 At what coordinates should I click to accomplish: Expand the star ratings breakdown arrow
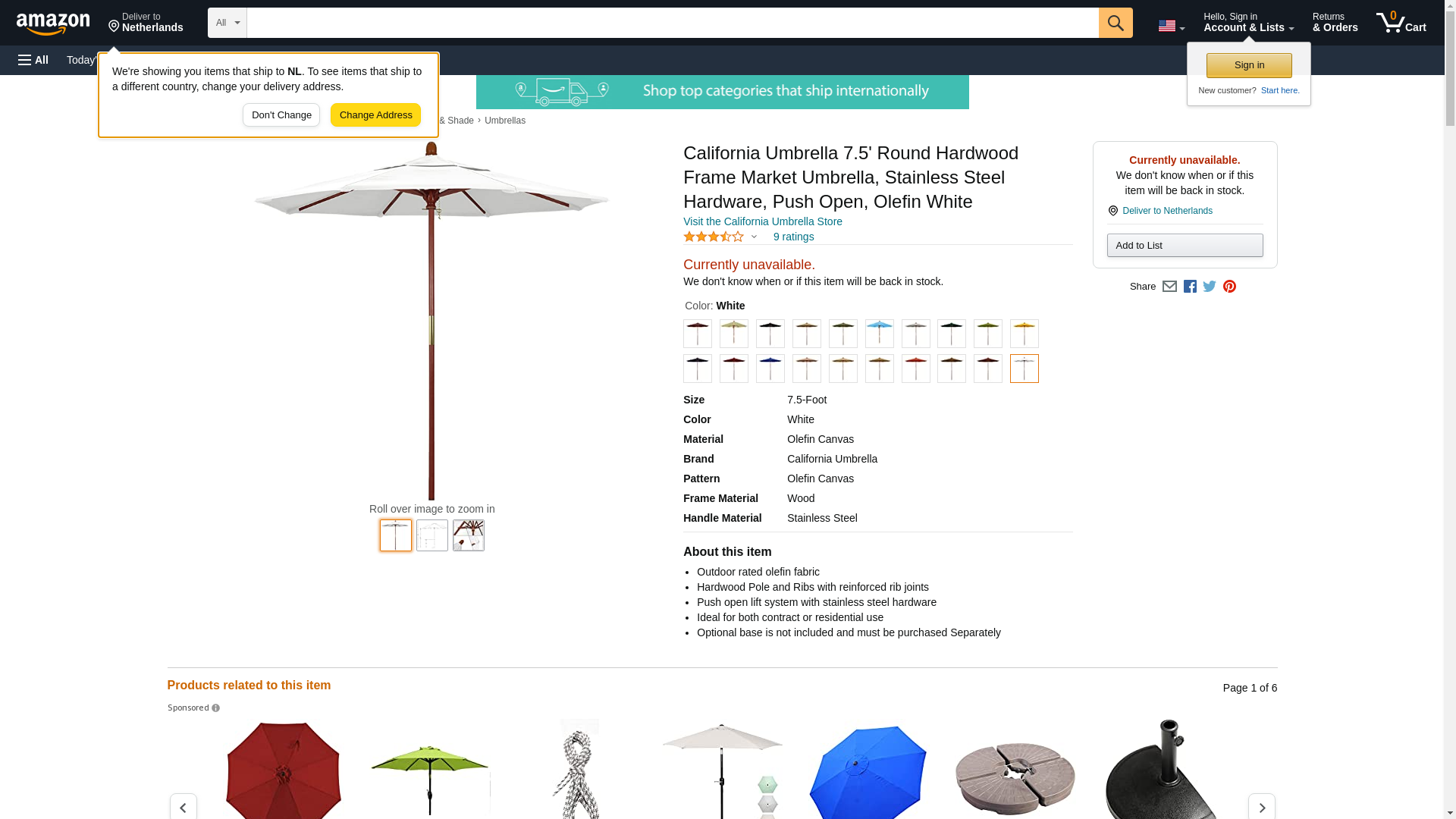(754, 237)
